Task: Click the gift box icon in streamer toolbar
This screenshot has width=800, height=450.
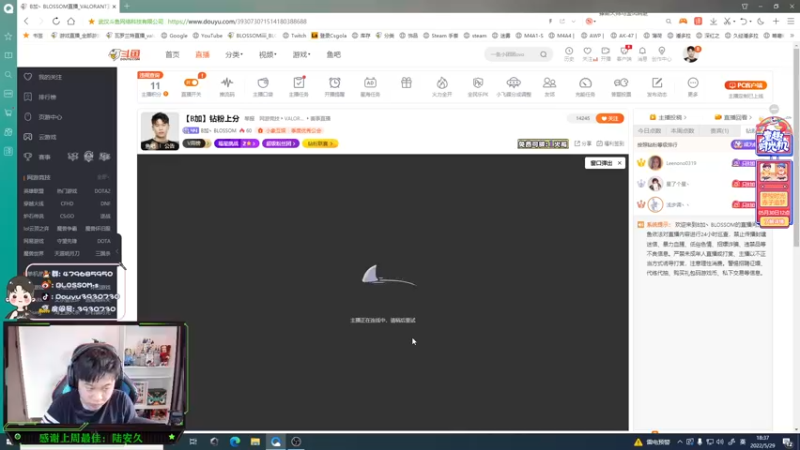Action: (x=406, y=83)
